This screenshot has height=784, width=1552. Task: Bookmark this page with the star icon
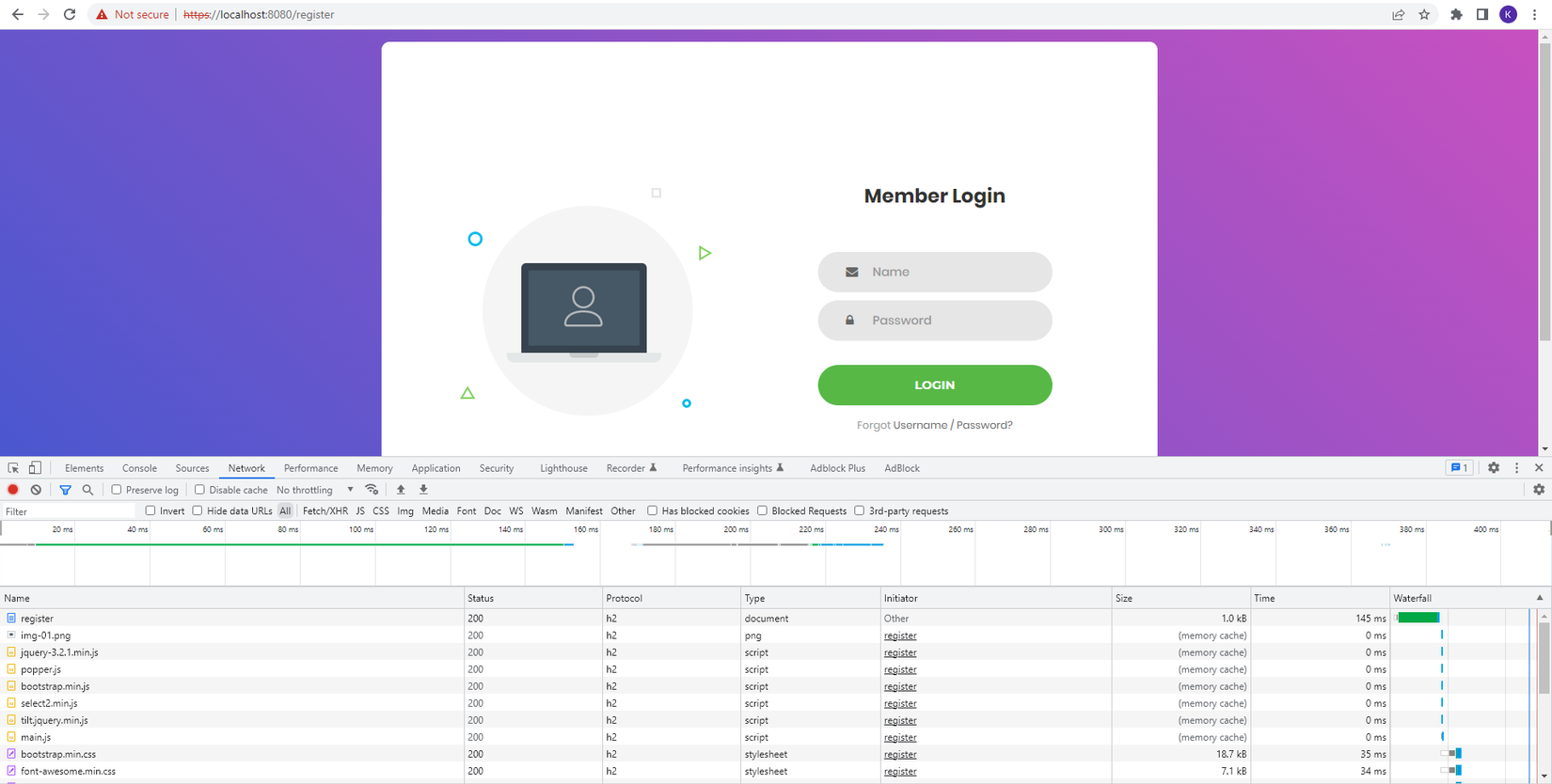[x=1424, y=14]
